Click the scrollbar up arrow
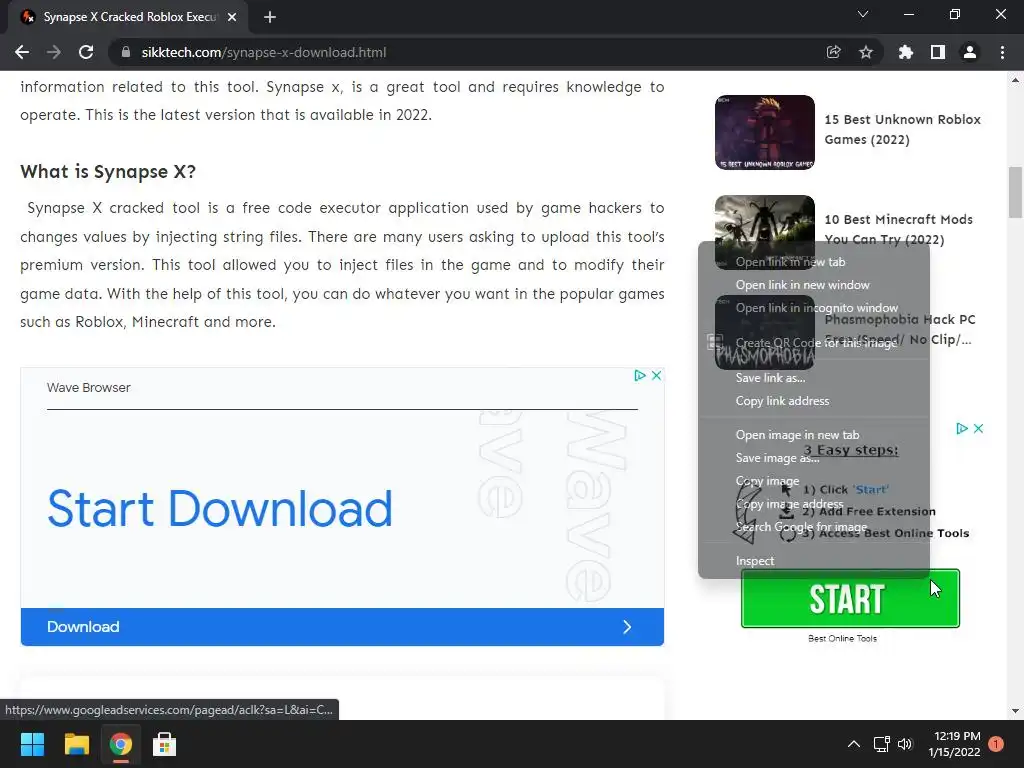This screenshot has width=1024, height=768. (1015, 80)
